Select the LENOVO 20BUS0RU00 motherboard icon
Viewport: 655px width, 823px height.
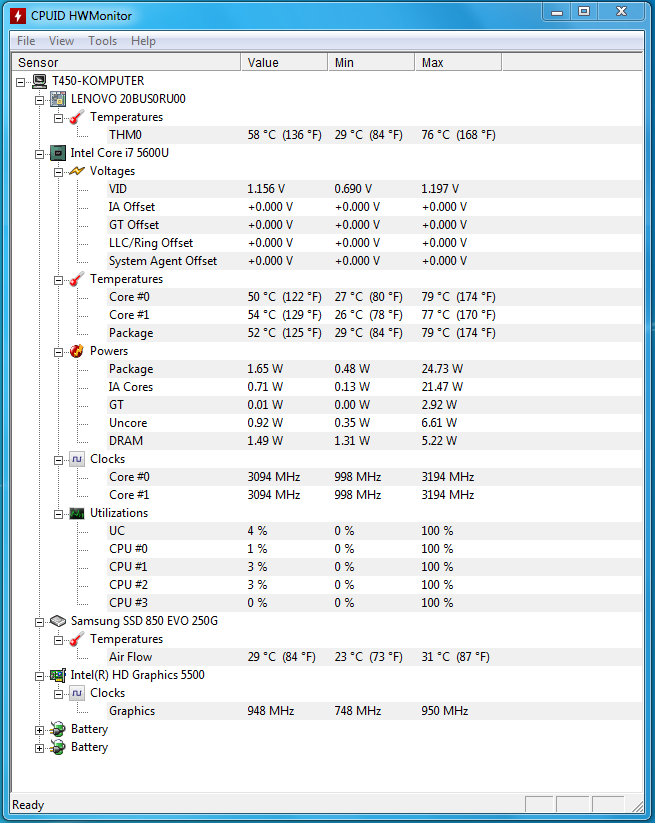point(58,99)
